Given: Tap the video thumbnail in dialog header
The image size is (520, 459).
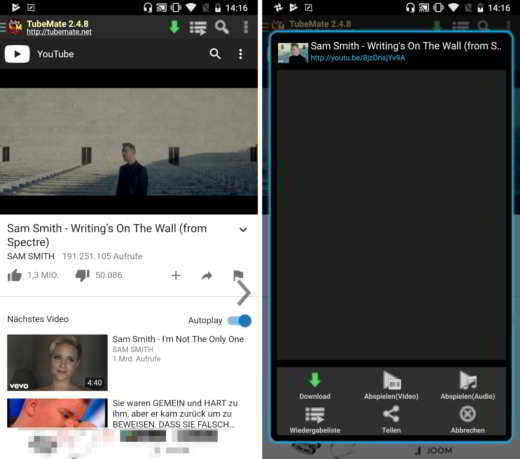Looking at the screenshot, I should point(293,53).
